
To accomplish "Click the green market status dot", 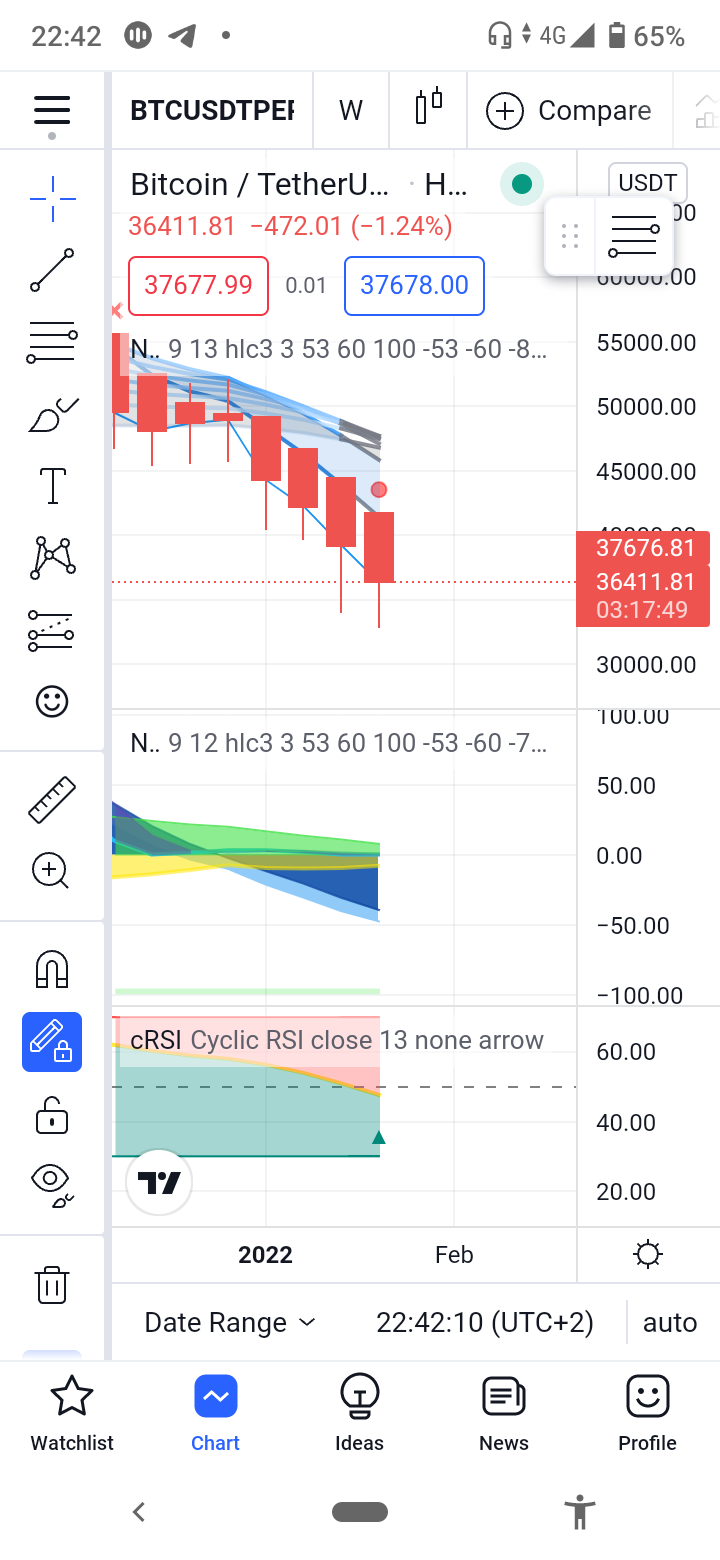I will point(521,184).
